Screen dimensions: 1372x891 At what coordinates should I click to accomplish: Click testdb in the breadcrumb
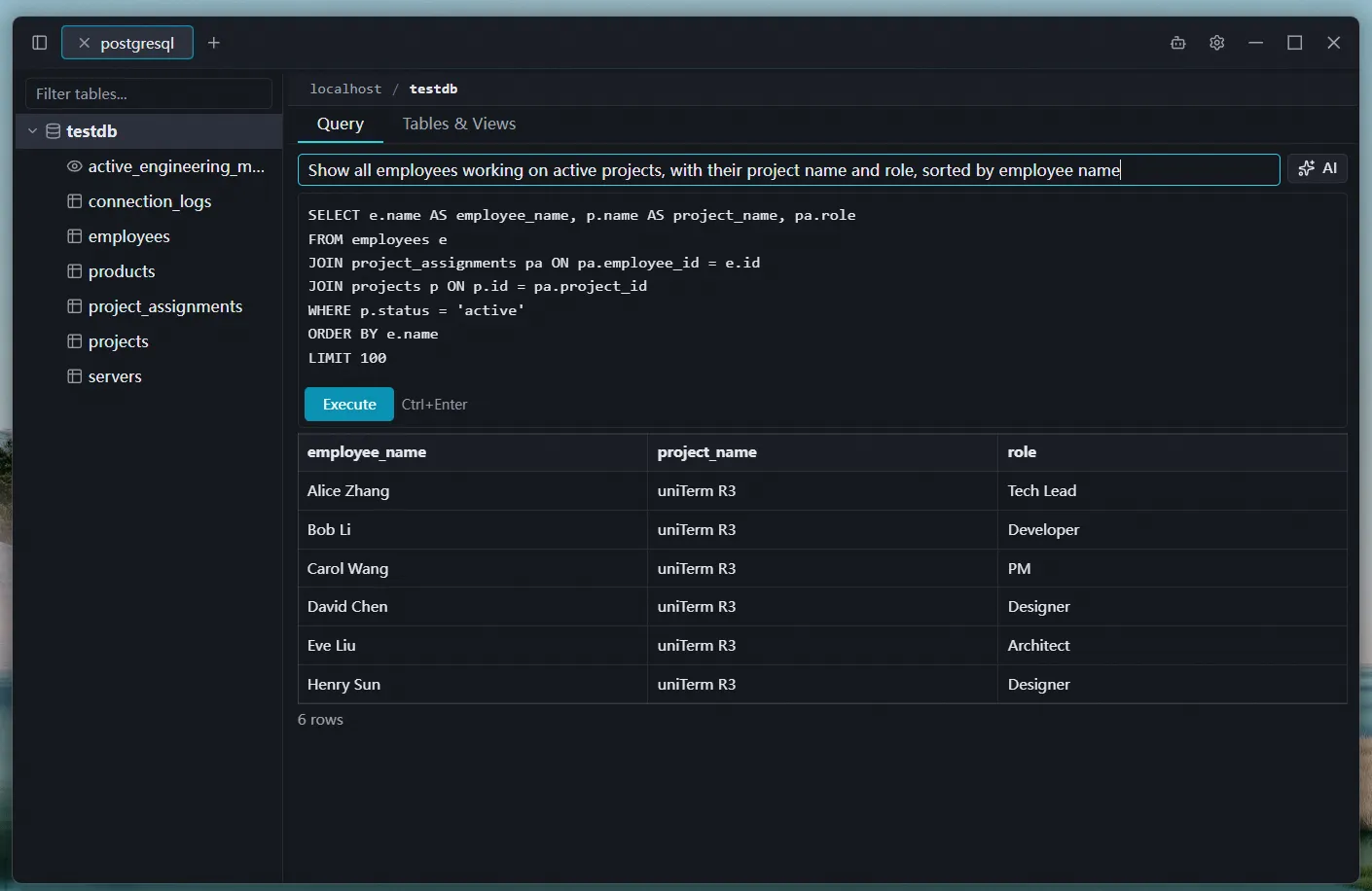pyautogui.click(x=433, y=89)
